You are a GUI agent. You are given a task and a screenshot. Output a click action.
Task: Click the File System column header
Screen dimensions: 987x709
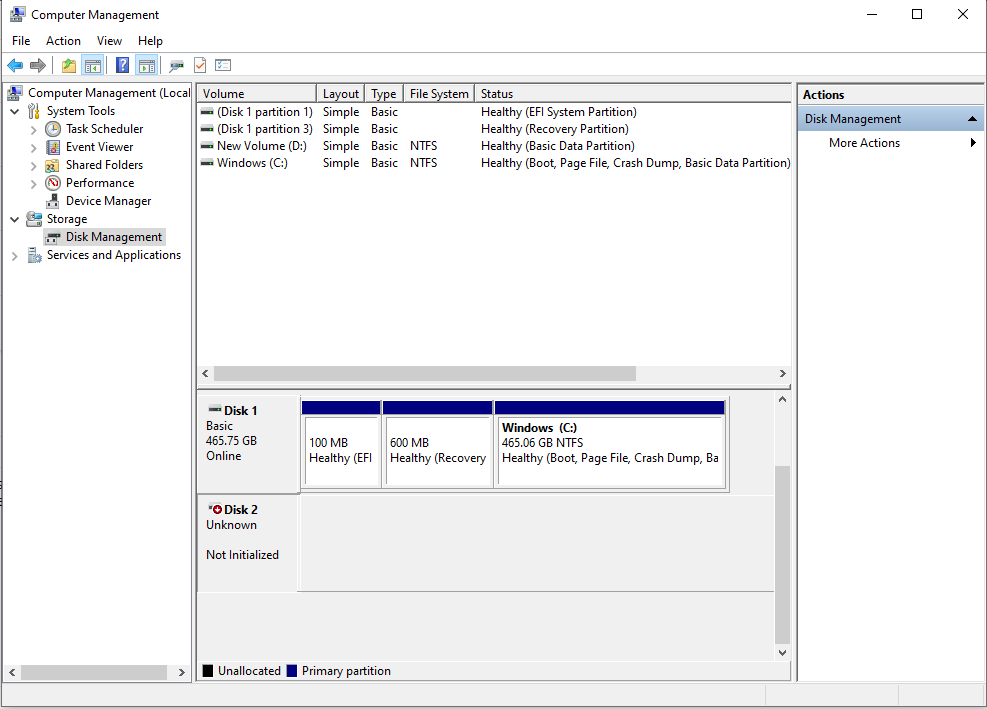[438, 94]
